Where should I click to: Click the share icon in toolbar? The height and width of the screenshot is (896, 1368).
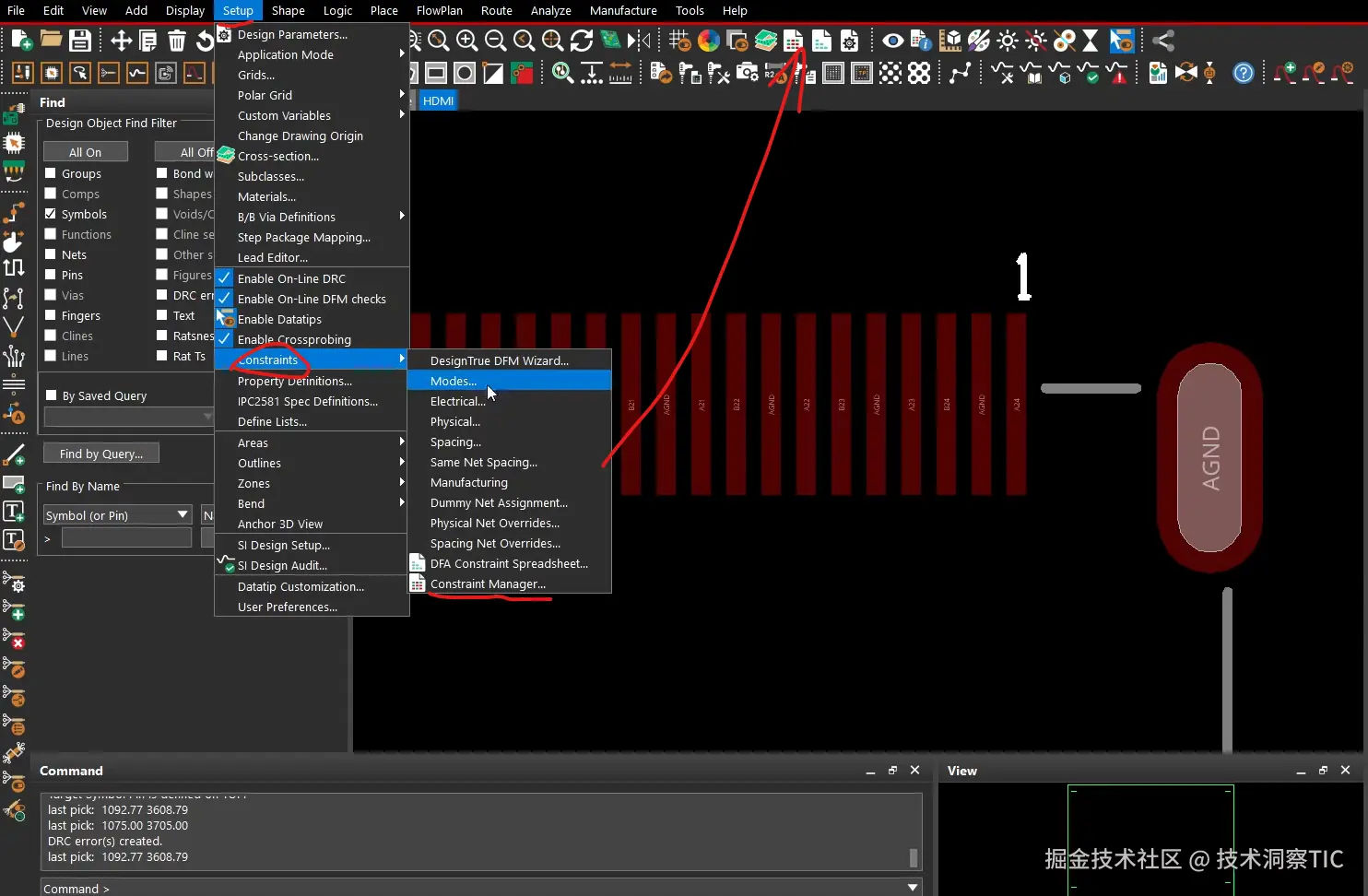pos(1163,40)
